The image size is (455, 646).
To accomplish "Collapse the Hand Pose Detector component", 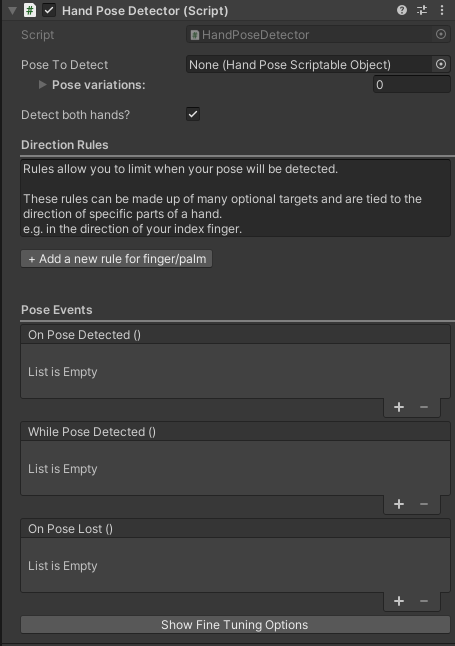I will [12, 10].
